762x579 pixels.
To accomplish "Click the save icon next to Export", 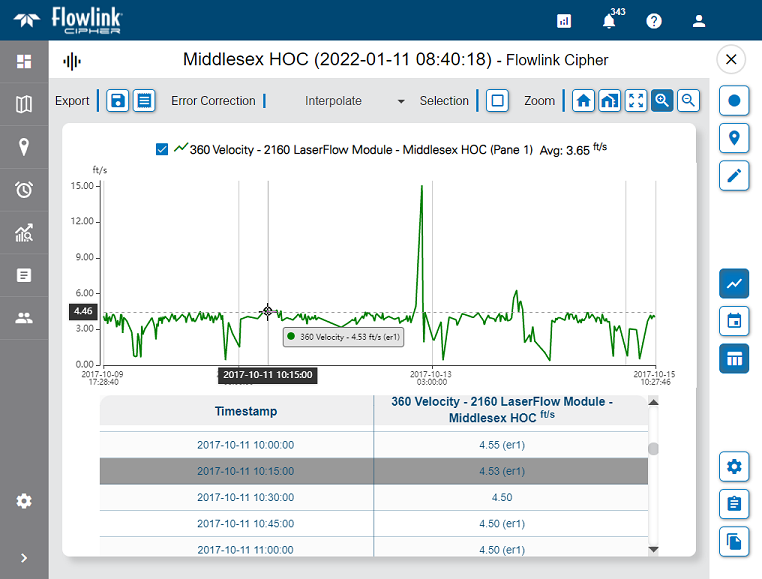I will [x=118, y=100].
